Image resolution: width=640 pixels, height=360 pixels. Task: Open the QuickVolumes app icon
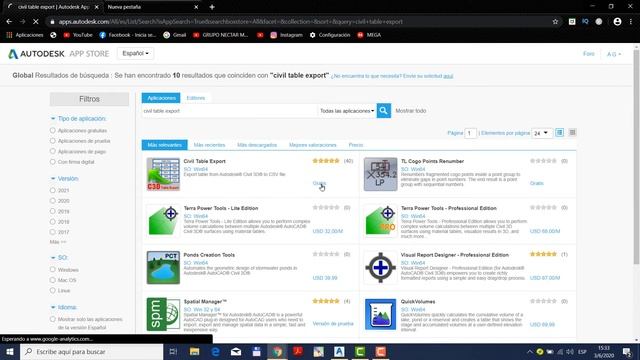tap(380, 314)
